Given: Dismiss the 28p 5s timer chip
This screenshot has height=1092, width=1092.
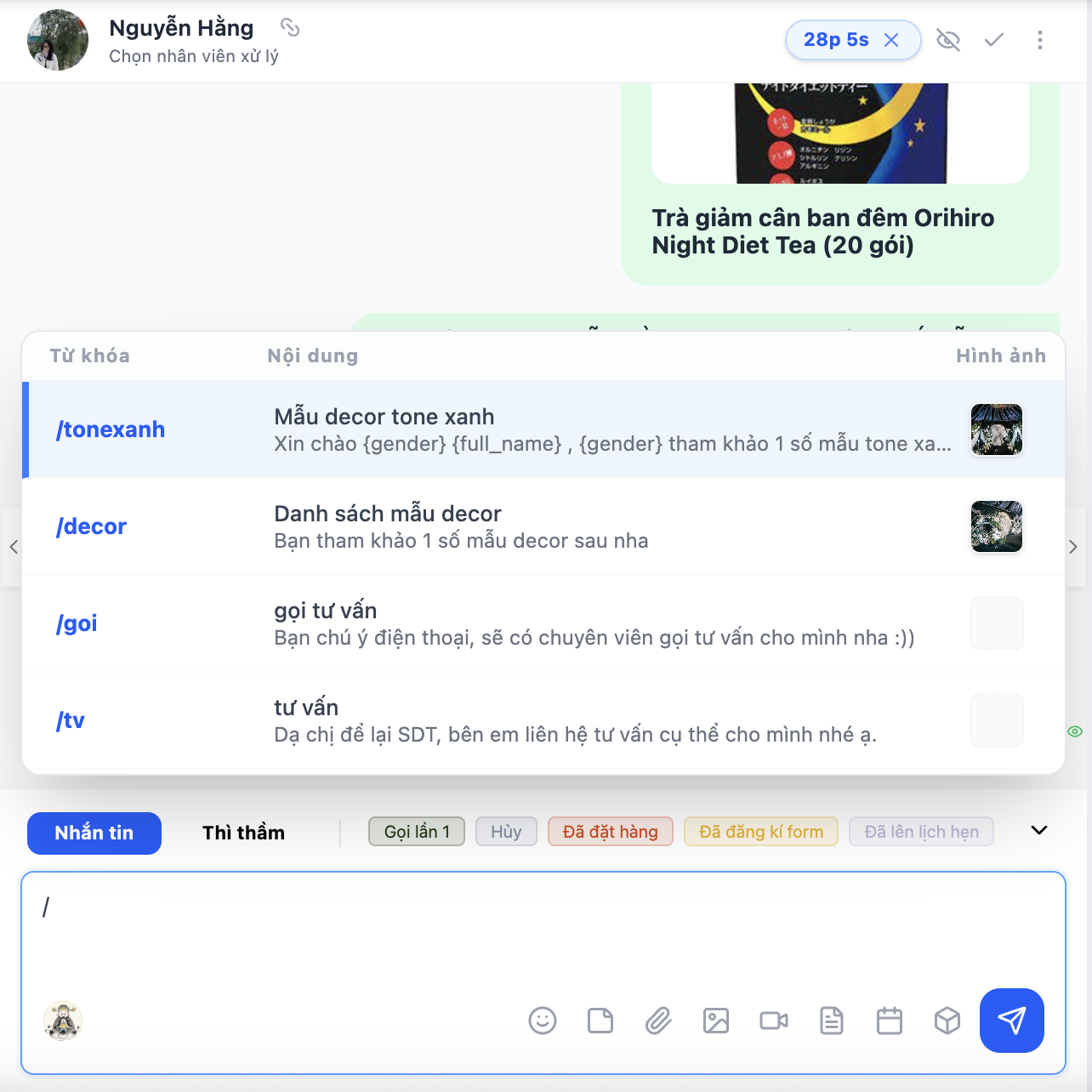Looking at the screenshot, I should coord(891,40).
